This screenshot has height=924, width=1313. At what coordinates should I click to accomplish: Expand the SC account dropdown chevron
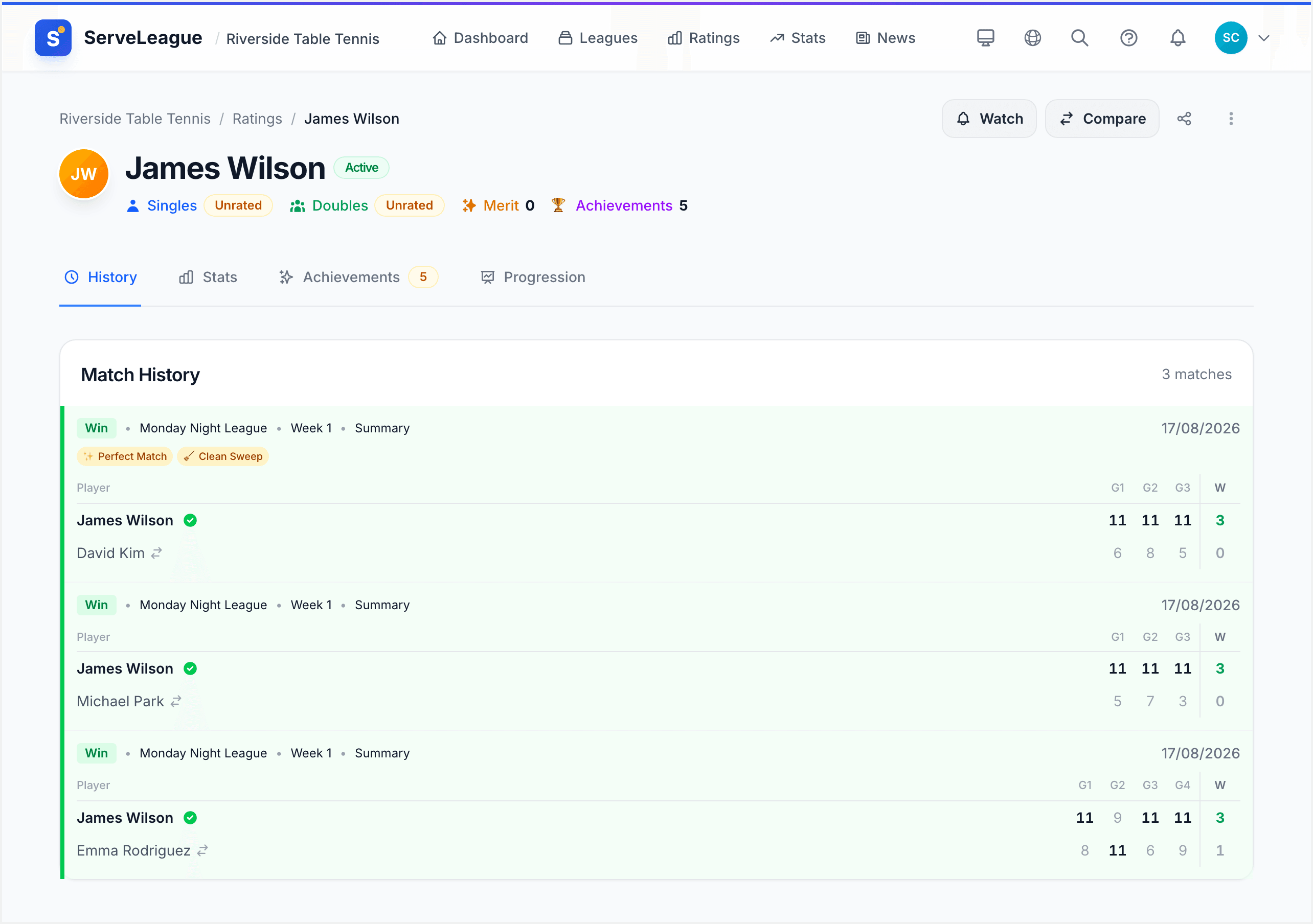coord(1264,38)
